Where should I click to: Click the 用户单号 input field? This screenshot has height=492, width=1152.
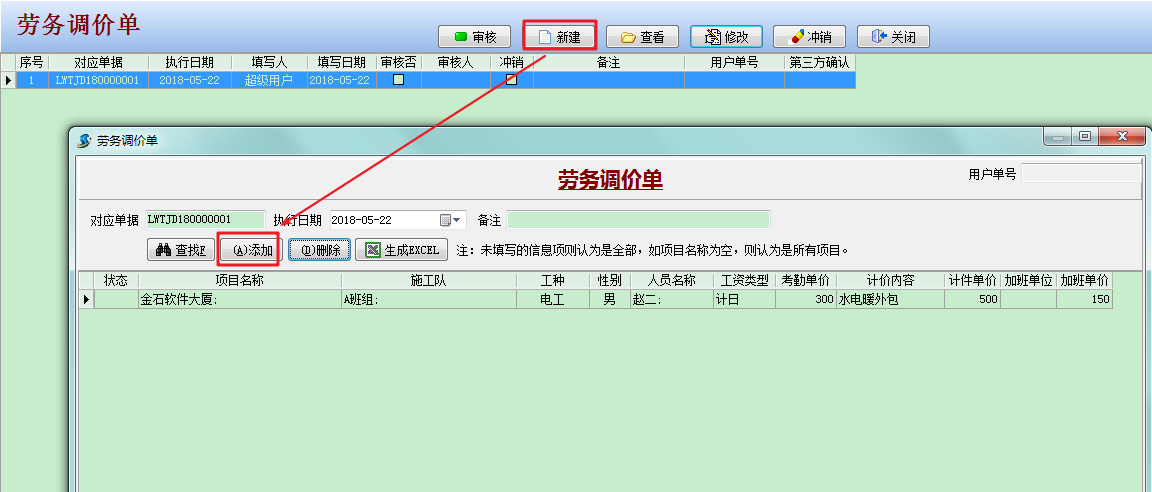tap(1081, 173)
